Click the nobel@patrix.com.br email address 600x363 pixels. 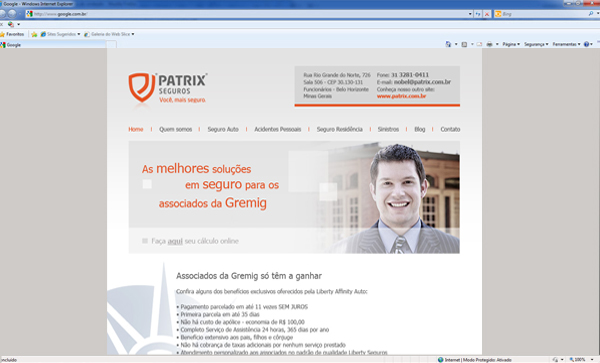click(x=422, y=82)
